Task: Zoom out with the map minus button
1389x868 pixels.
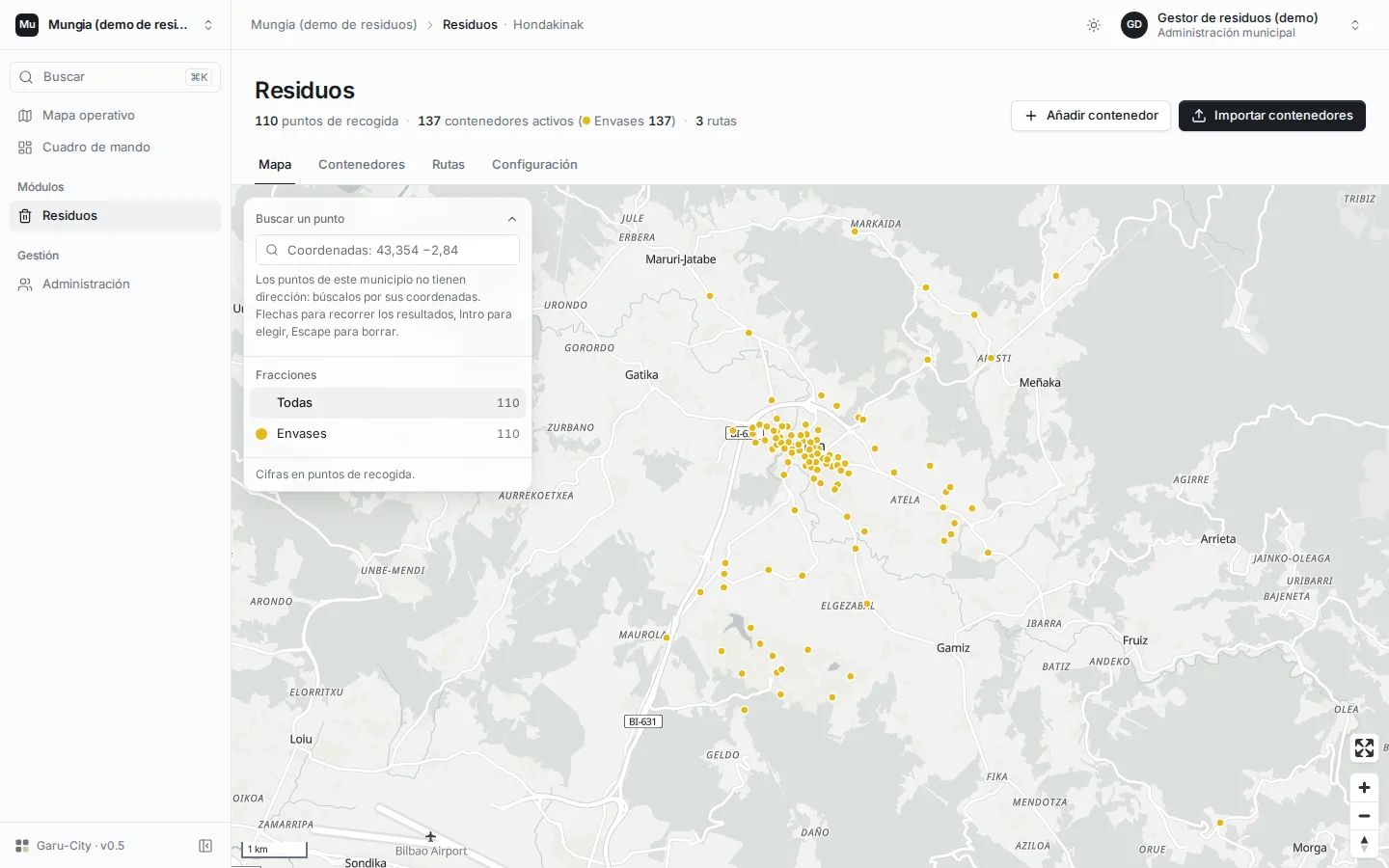Action: pyautogui.click(x=1364, y=816)
